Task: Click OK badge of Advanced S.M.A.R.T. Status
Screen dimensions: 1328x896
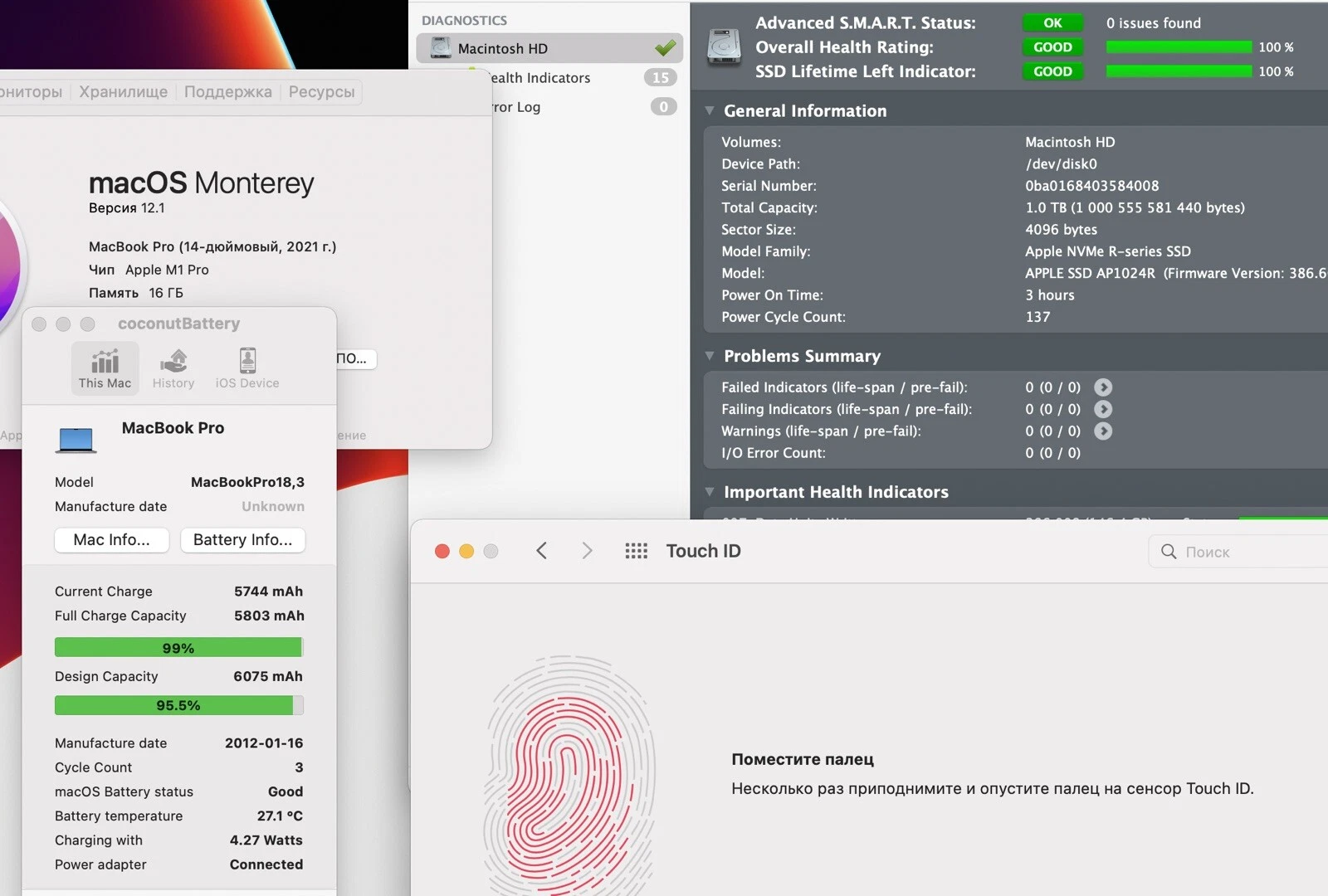Action: (x=1052, y=23)
